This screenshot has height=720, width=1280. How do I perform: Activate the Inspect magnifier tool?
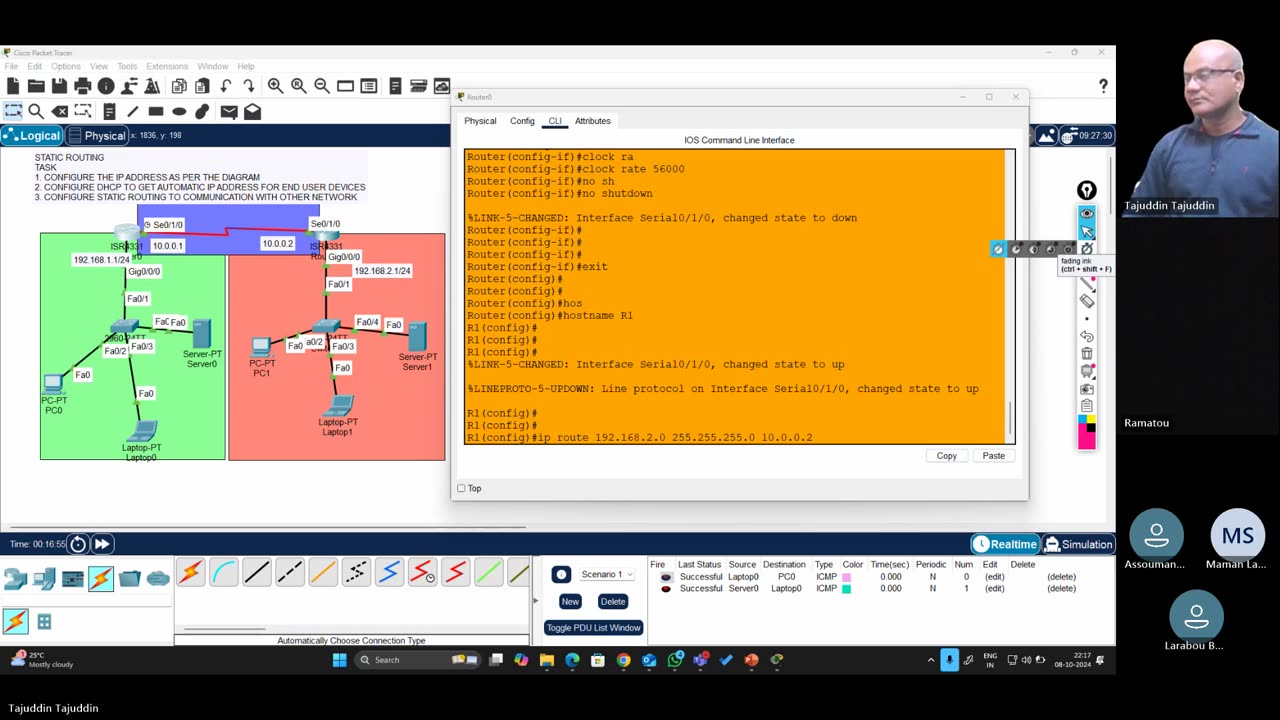coord(36,112)
